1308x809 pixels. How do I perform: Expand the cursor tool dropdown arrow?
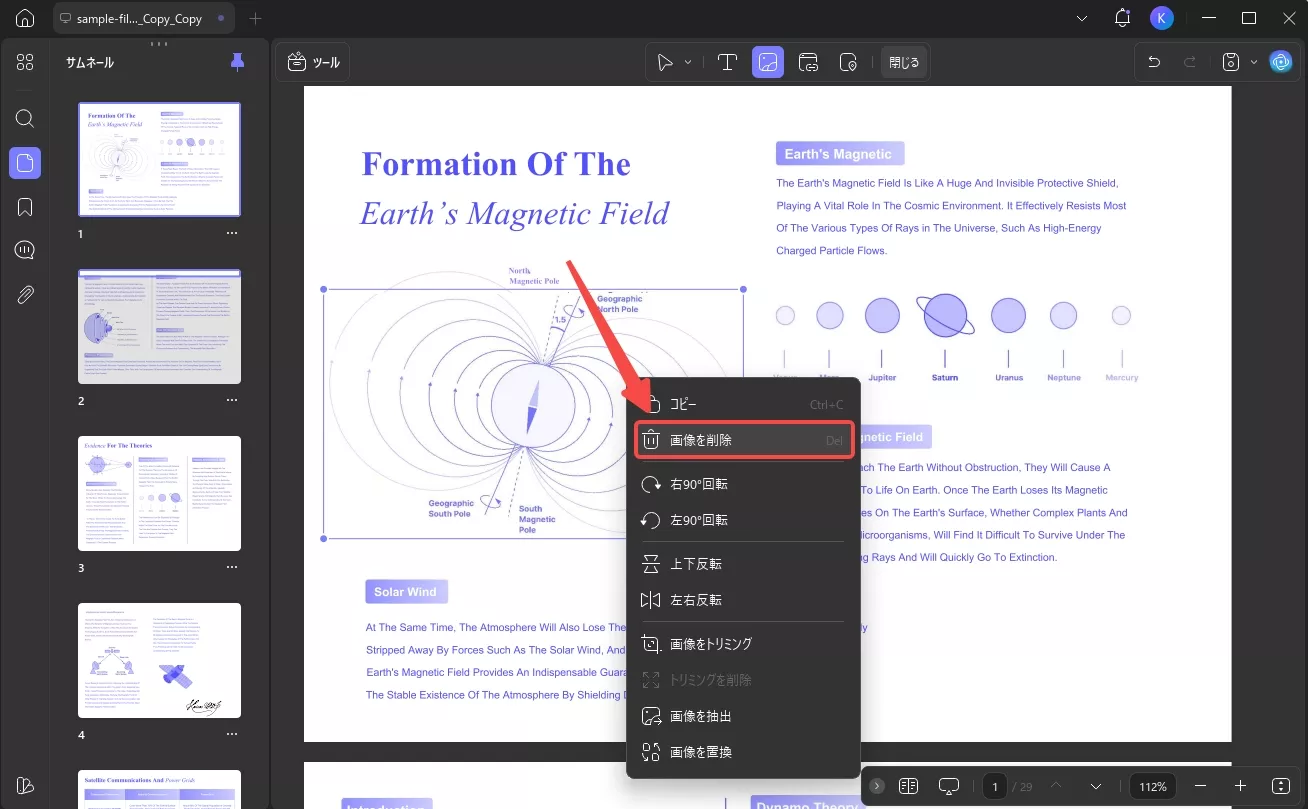point(688,62)
